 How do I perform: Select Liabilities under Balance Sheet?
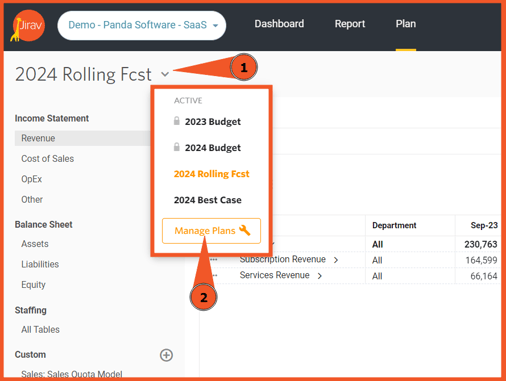point(40,264)
